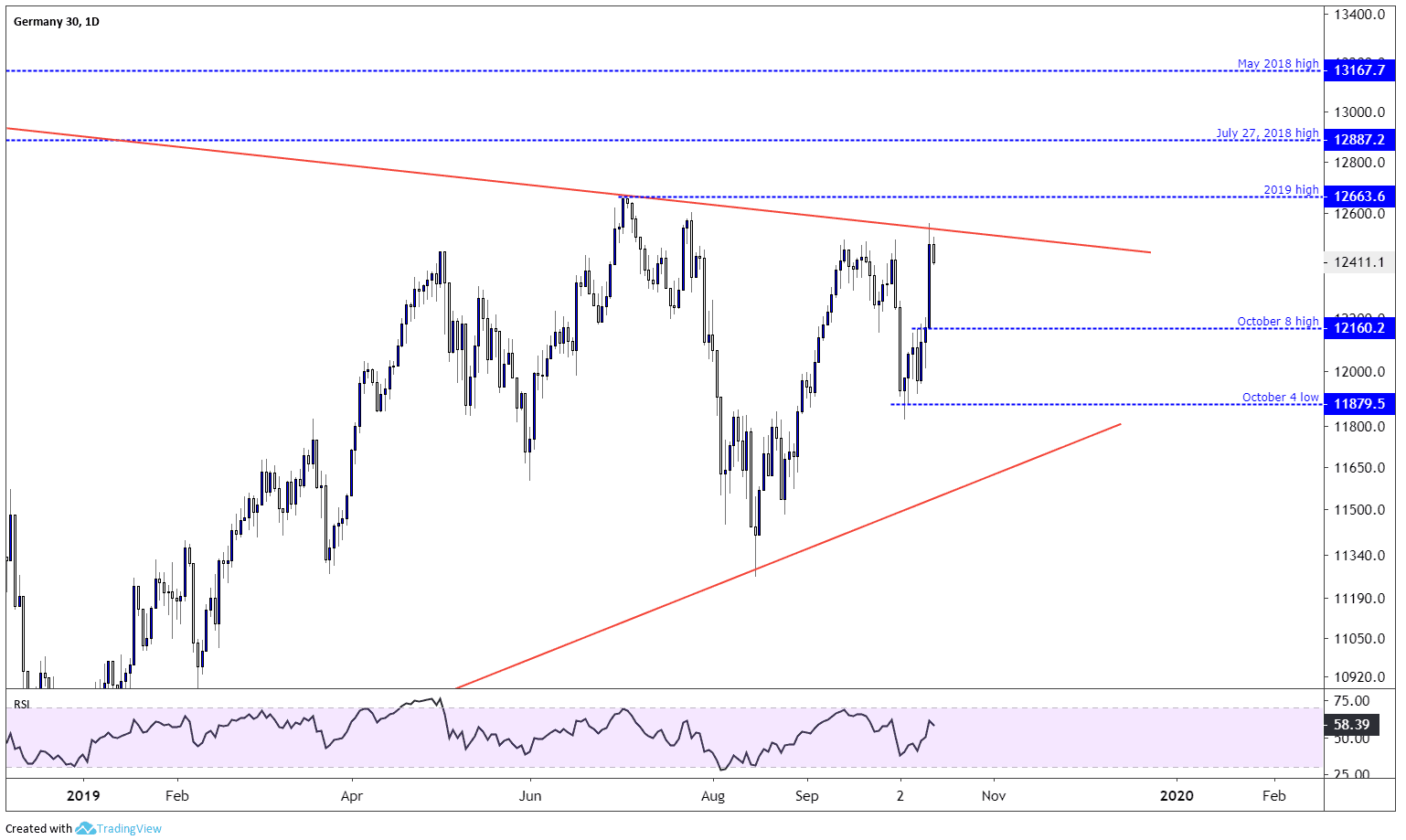Click the TradingView cloud logo icon
The width and height of the screenshot is (1406, 840).
(x=85, y=828)
